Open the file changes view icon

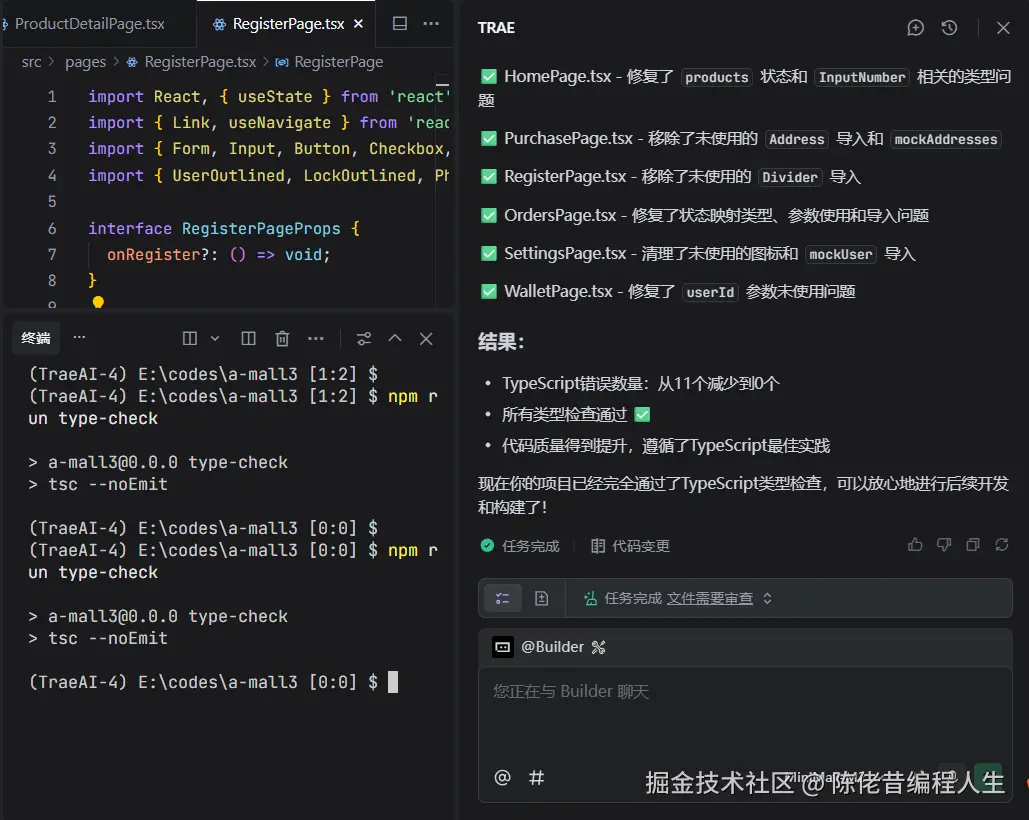[541, 598]
